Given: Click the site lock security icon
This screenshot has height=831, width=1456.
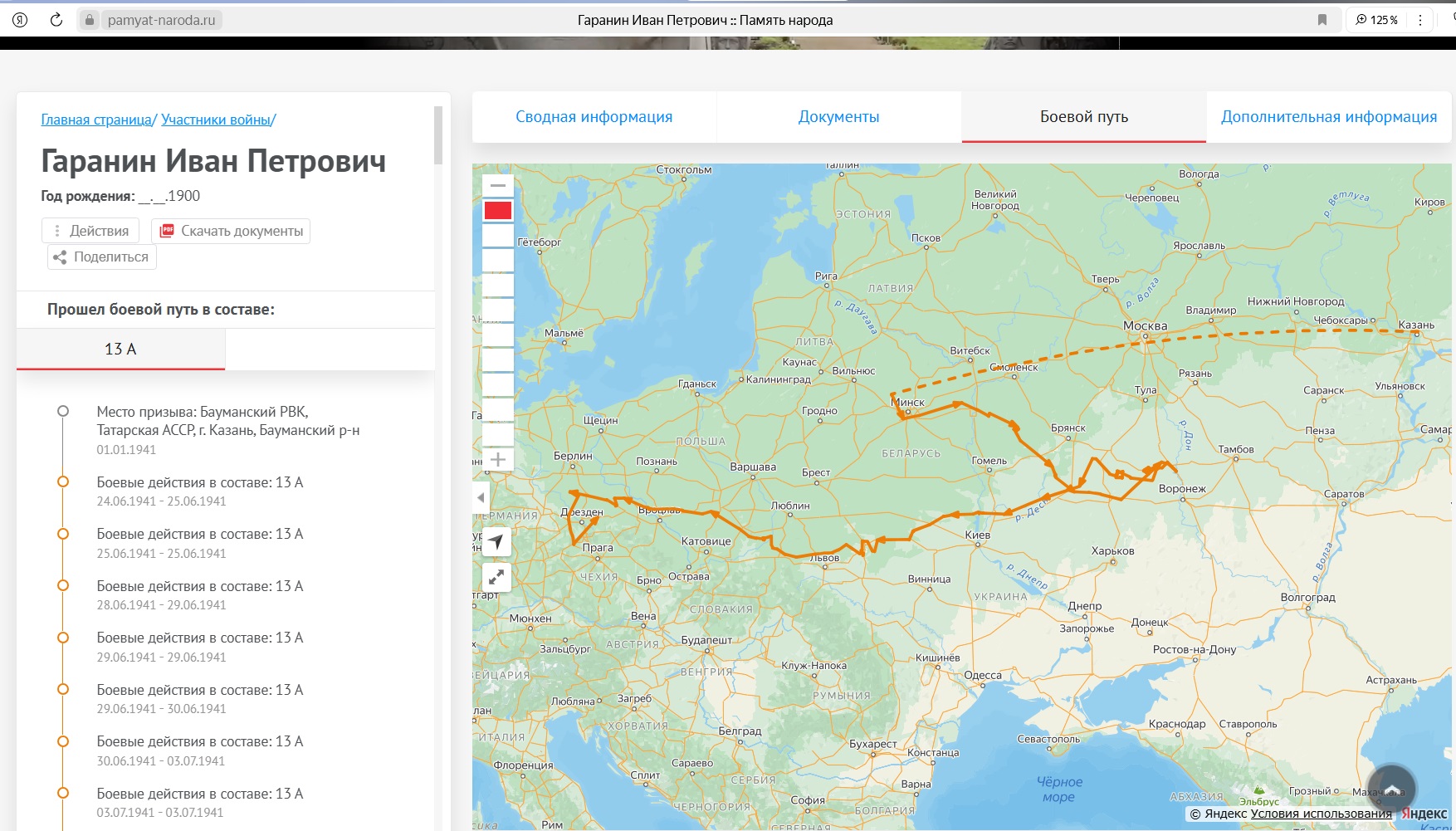Looking at the screenshot, I should pyautogui.click(x=90, y=20).
